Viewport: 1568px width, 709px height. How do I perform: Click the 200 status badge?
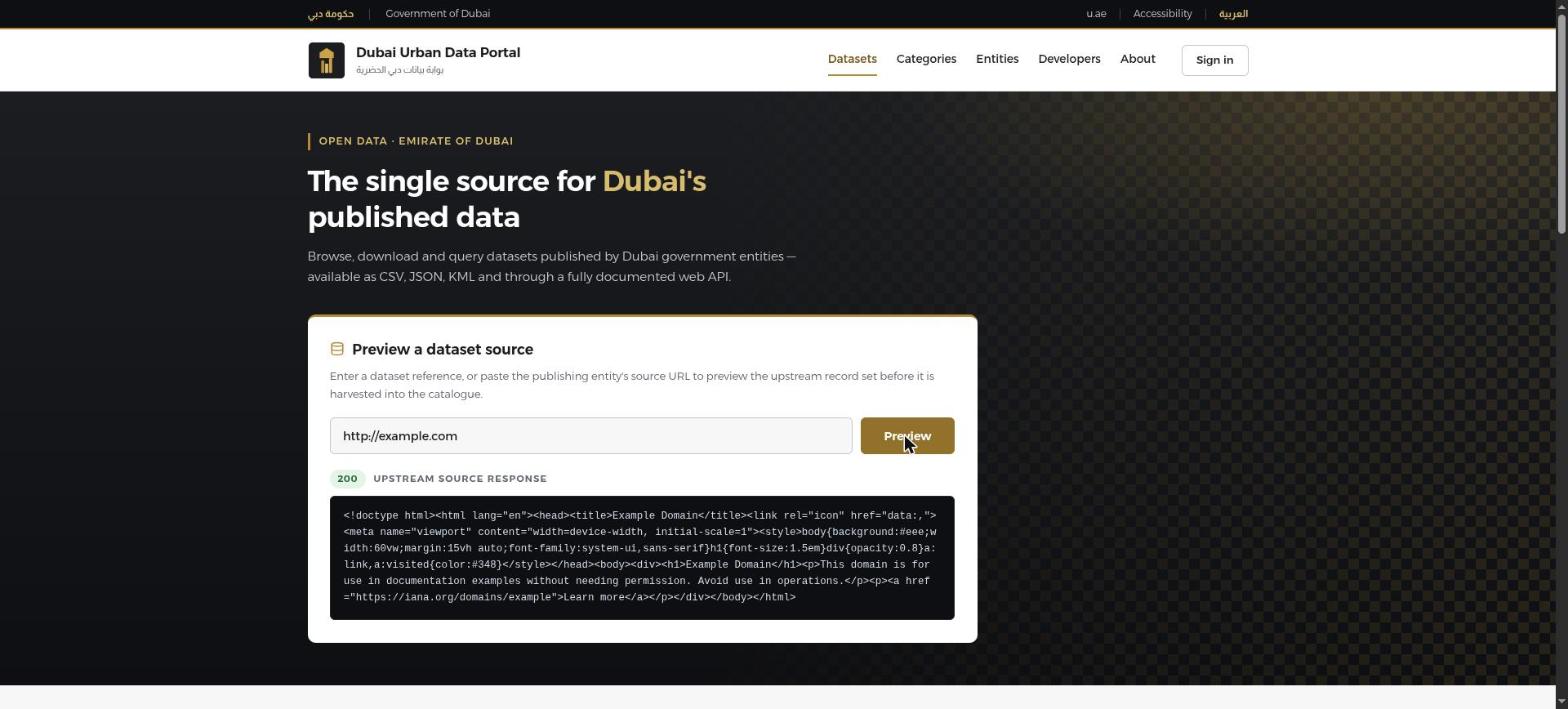(347, 479)
